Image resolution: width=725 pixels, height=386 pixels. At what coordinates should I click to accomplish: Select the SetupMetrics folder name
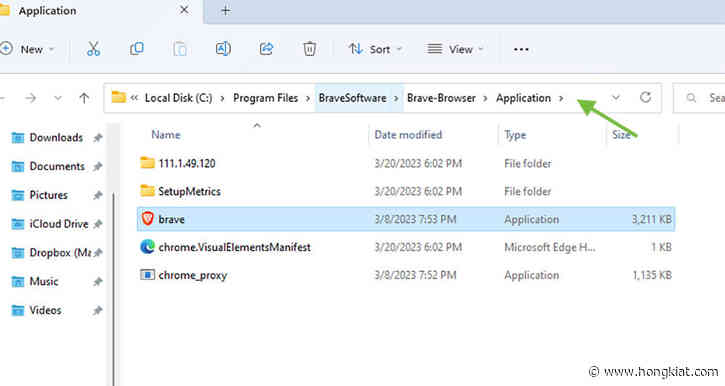click(189, 191)
